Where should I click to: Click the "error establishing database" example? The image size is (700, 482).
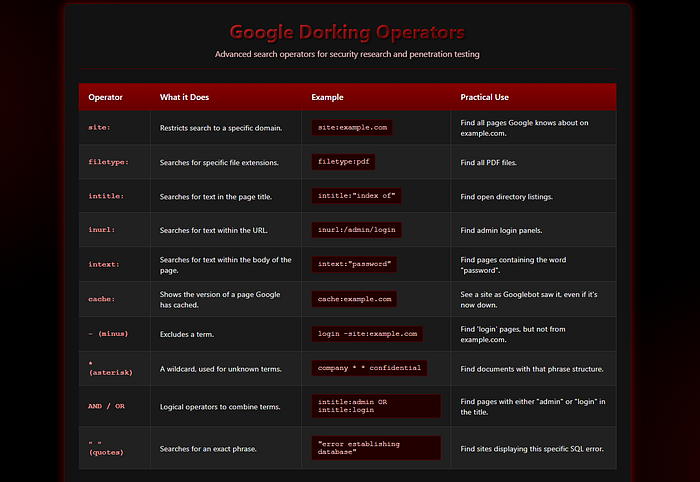[376, 448]
